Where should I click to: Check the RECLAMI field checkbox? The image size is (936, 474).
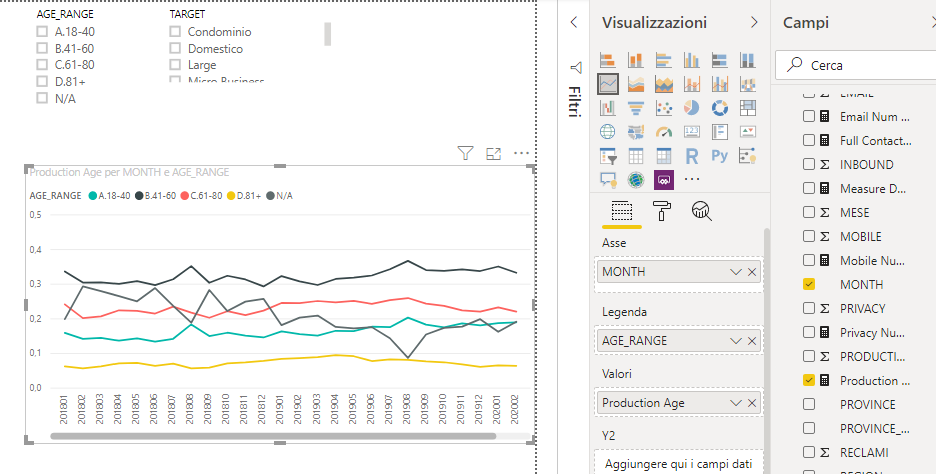[x=809, y=452]
